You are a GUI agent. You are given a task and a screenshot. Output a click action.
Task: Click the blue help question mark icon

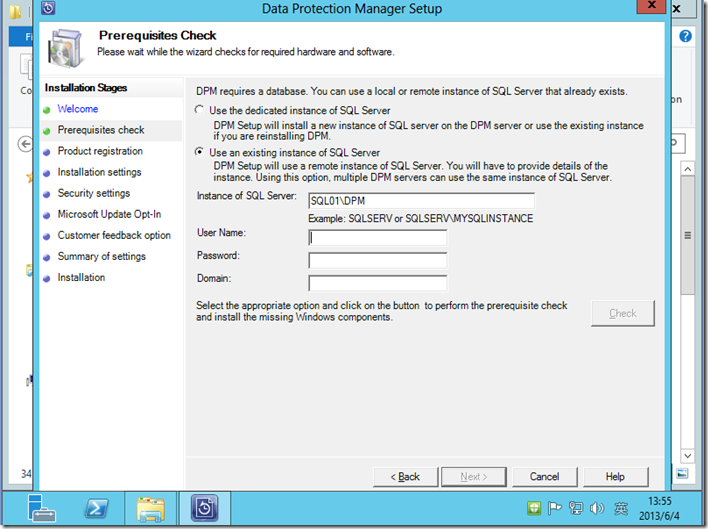[685, 36]
